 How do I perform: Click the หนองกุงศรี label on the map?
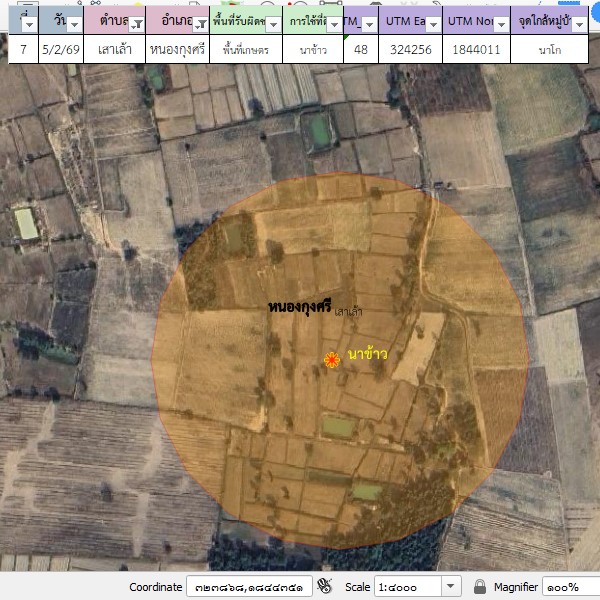click(x=299, y=308)
